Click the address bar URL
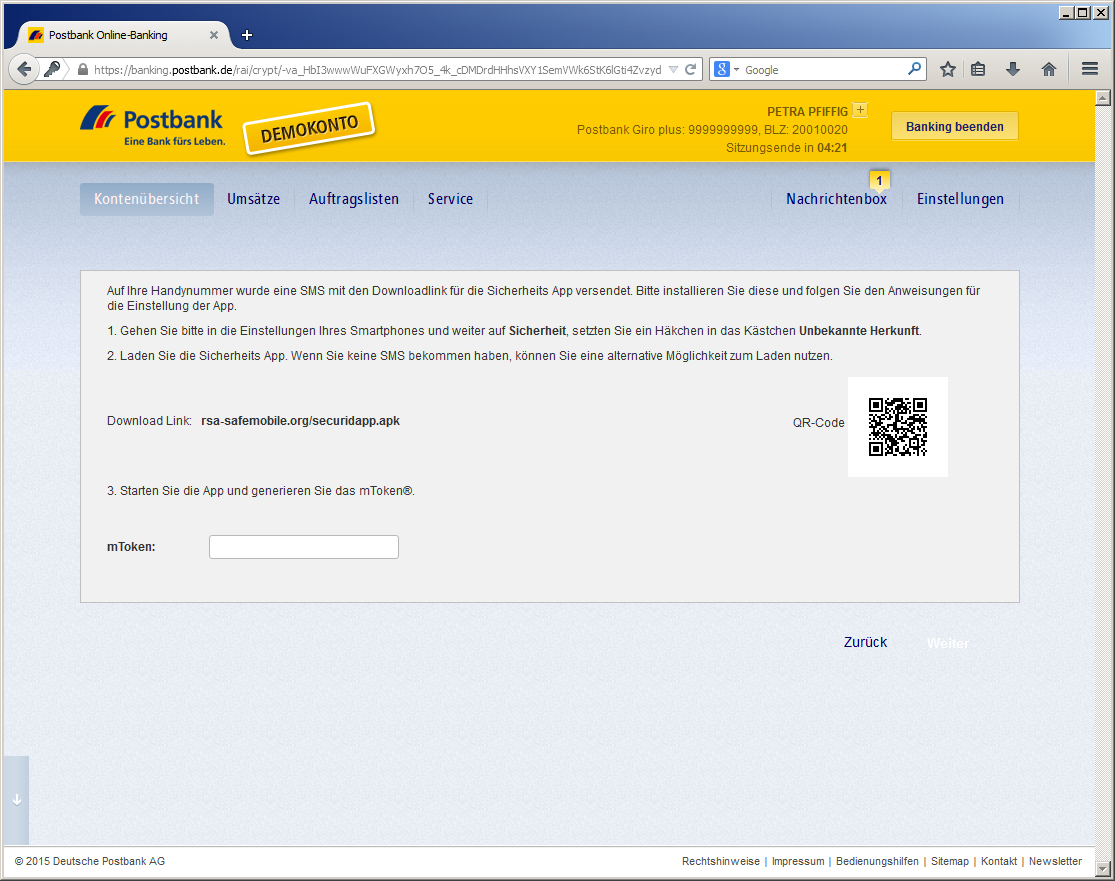Screen dimensions: 1115x881 coord(378,70)
